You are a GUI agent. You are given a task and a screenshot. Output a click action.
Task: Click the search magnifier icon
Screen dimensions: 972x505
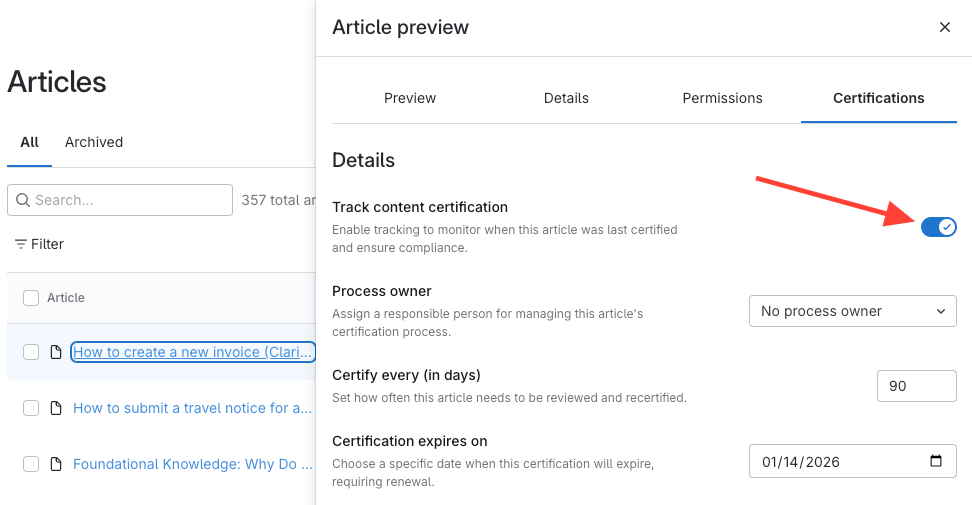[x=23, y=200]
